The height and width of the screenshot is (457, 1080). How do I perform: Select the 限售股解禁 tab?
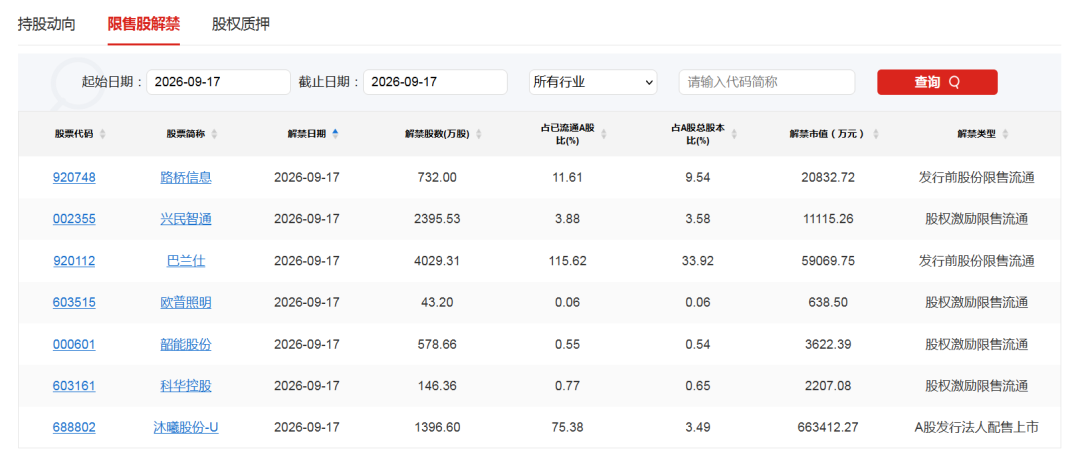[144, 25]
